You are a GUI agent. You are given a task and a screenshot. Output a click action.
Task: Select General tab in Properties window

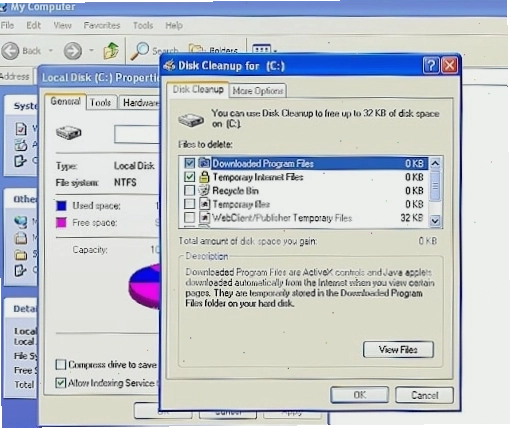coord(65,101)
